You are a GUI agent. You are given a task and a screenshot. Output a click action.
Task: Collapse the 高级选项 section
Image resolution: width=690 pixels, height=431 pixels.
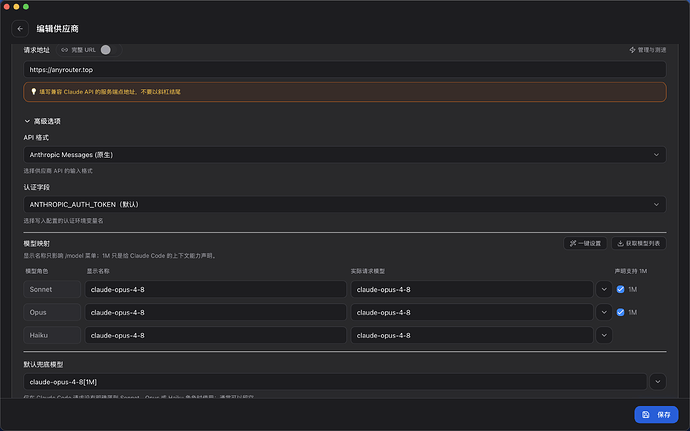point(42,121)
